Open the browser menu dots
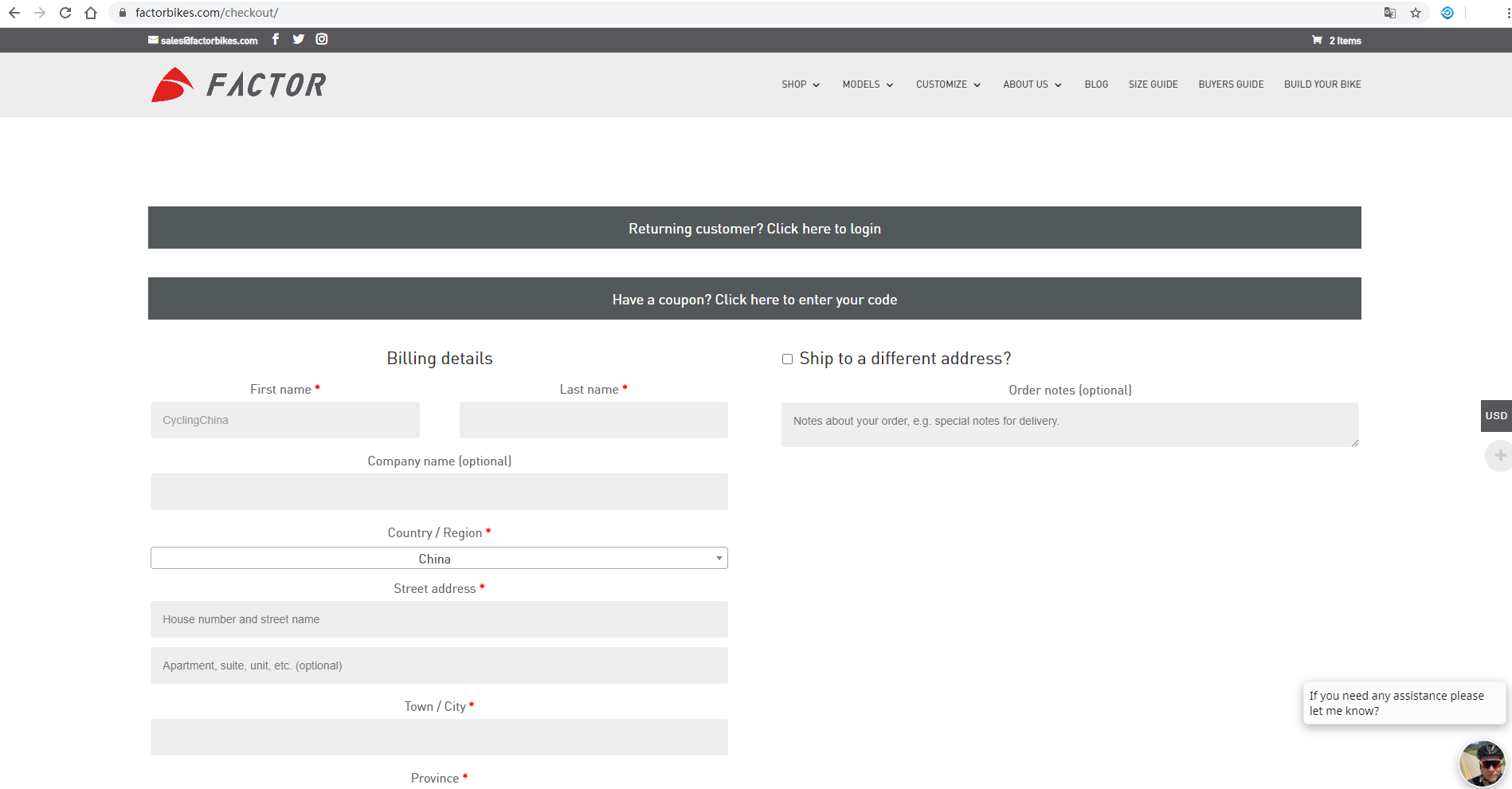 [1508, 13]
